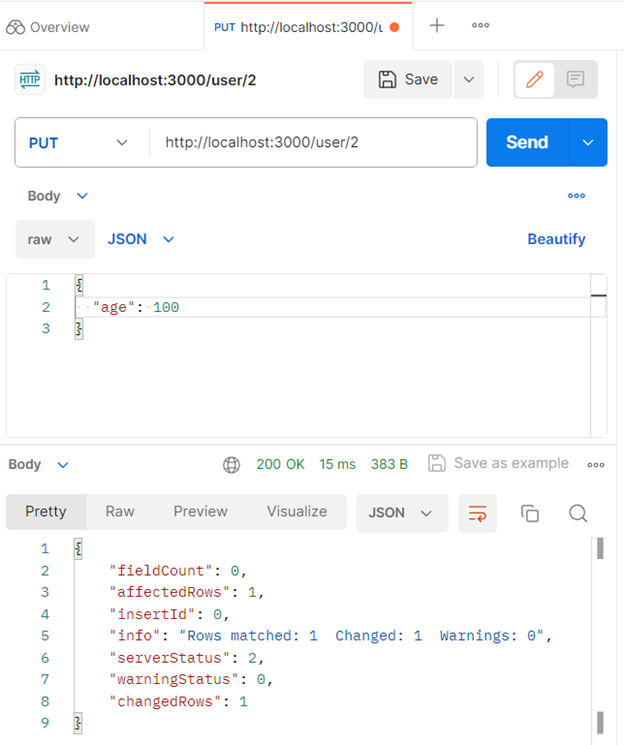Click the globe network info icon

pyautogui.click(x=232, y=464)
